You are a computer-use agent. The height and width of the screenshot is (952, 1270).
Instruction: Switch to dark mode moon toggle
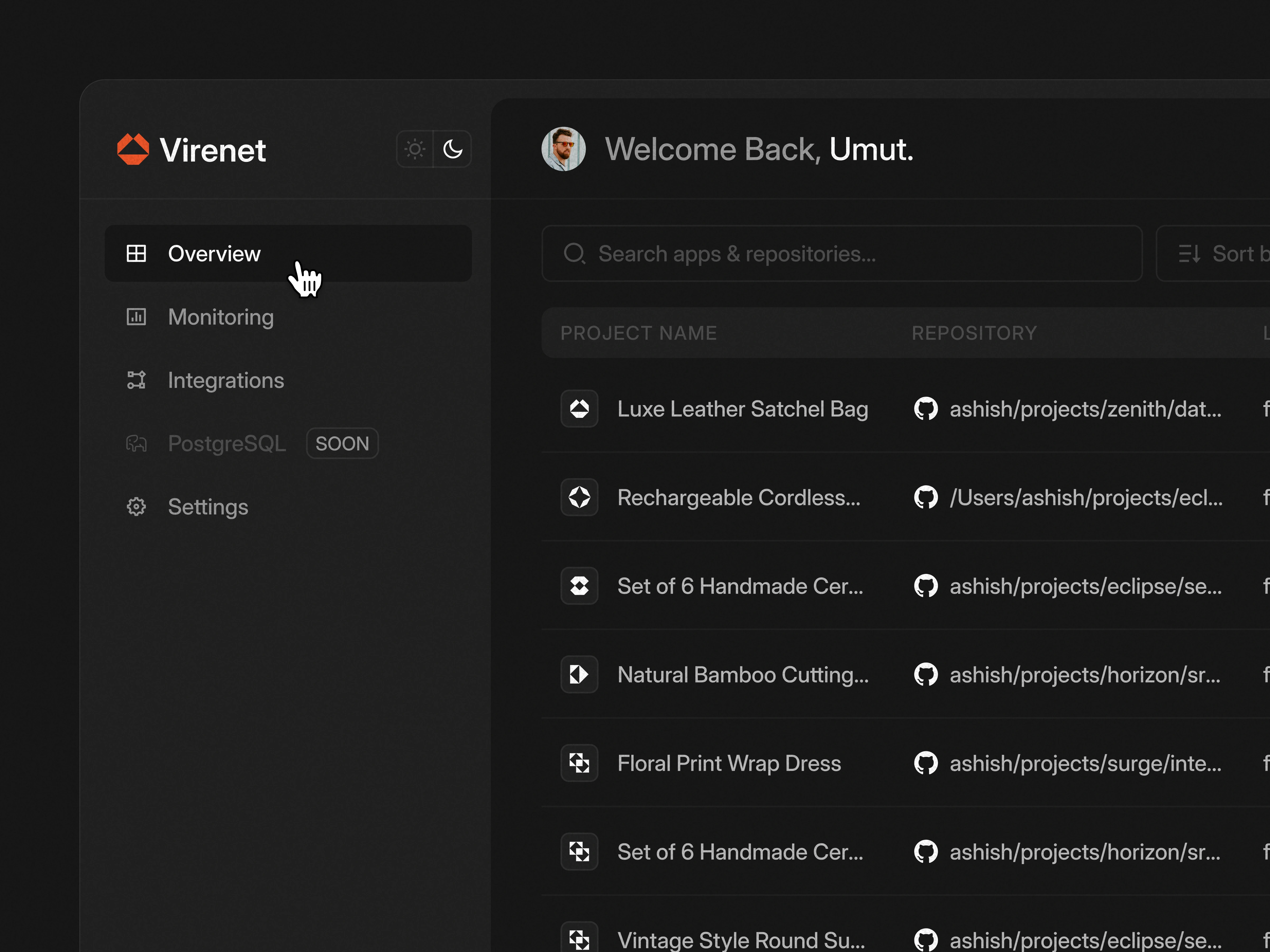point(452,149)
